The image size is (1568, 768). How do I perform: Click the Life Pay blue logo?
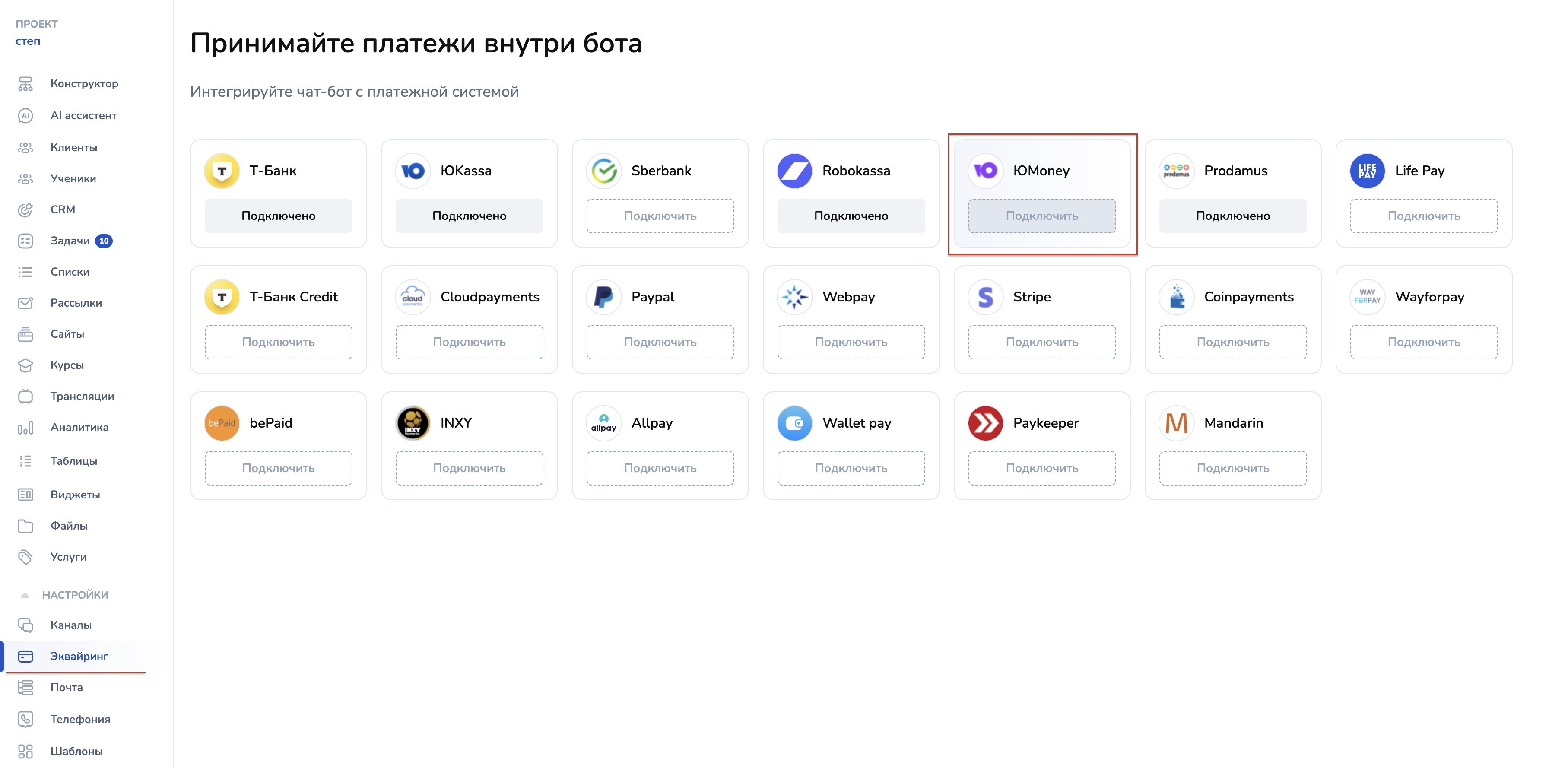point(1367,171)
